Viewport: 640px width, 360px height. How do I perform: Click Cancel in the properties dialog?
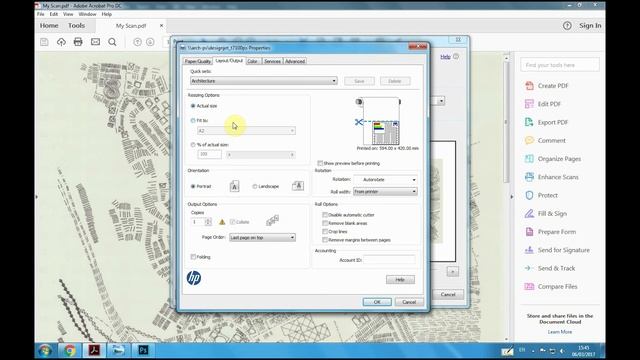409,302
